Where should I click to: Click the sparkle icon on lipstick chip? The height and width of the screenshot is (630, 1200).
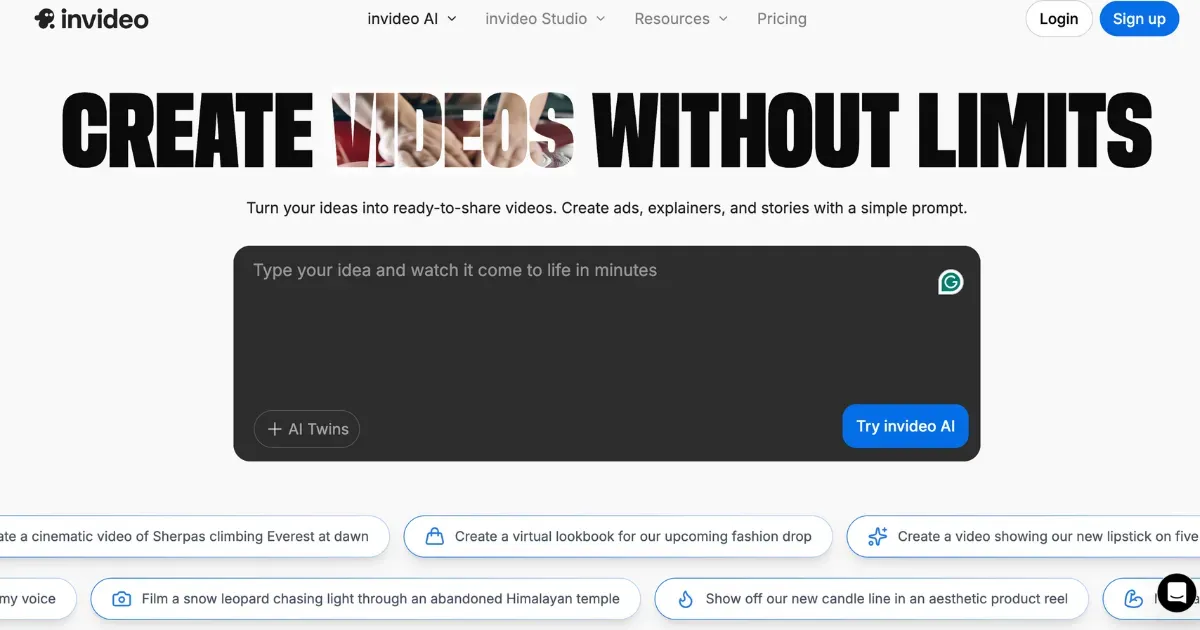(x=878, y=537)
